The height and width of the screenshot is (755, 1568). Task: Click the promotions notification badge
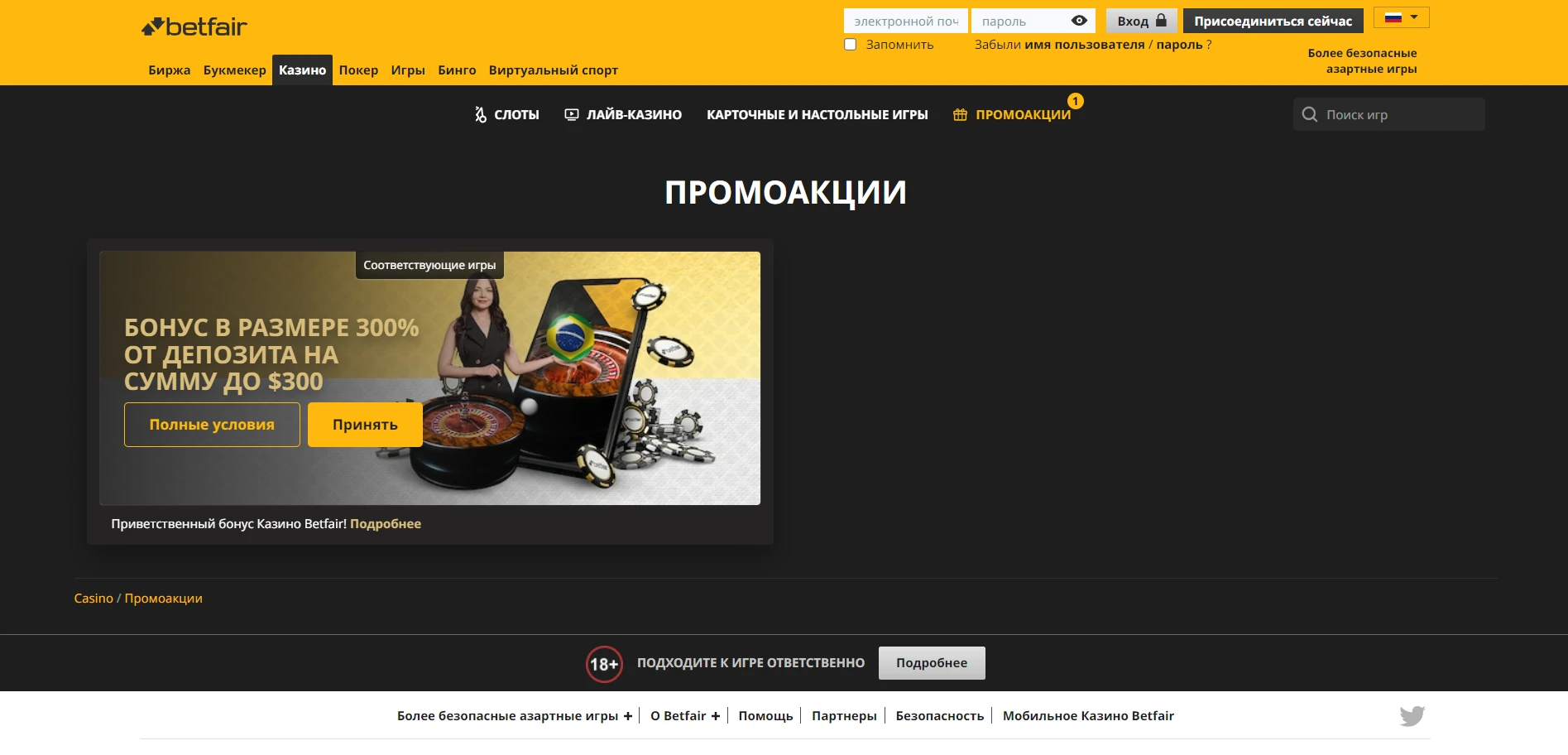tap(1075, 101)
